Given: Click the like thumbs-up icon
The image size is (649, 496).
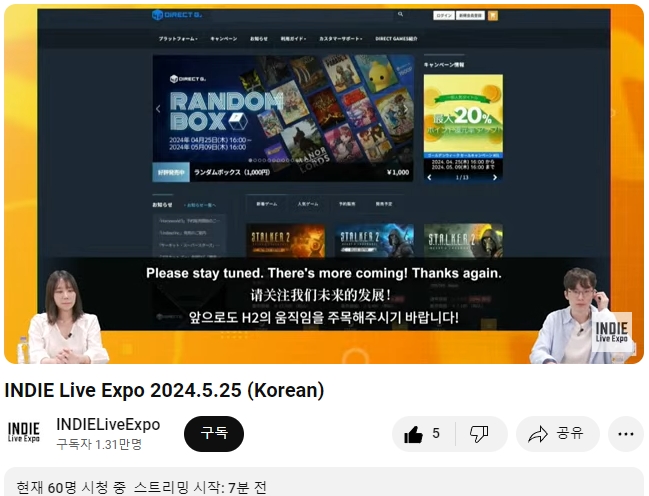Looking at the screenshot, I should (413, 434).
